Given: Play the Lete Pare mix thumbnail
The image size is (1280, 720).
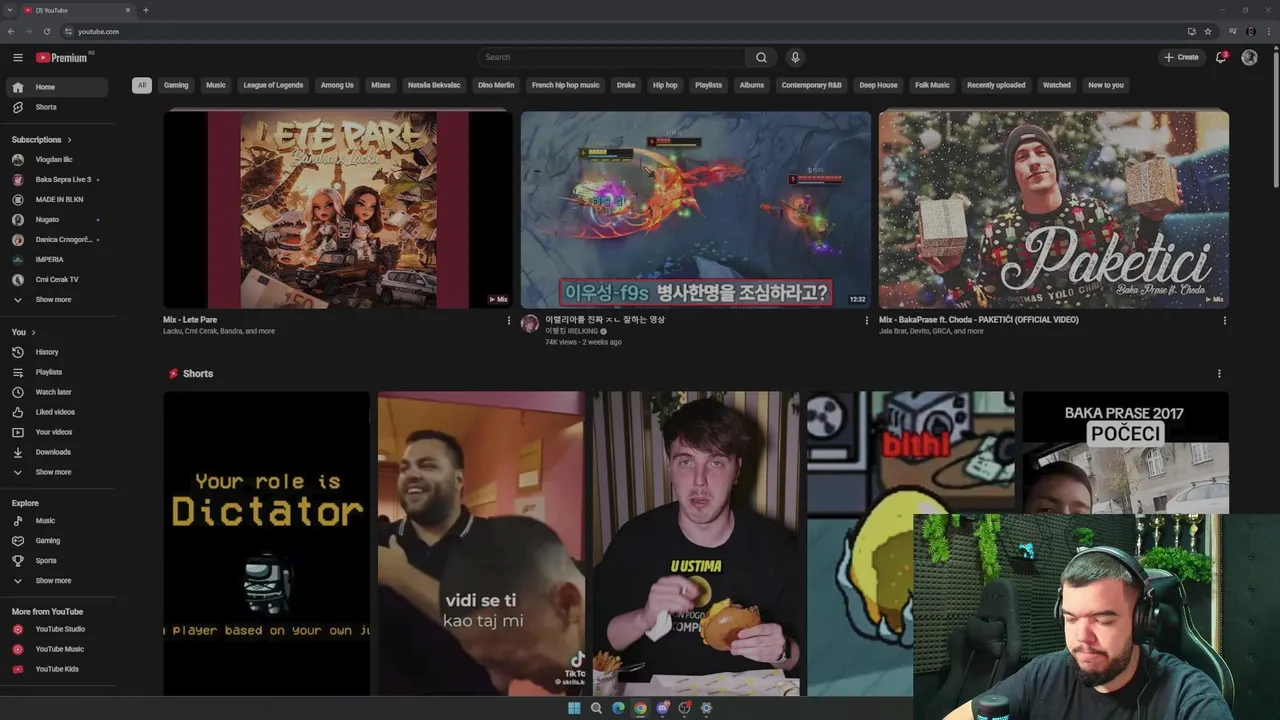Looking at the screenshot, I should pyautogui.click(x=338, y=209).
